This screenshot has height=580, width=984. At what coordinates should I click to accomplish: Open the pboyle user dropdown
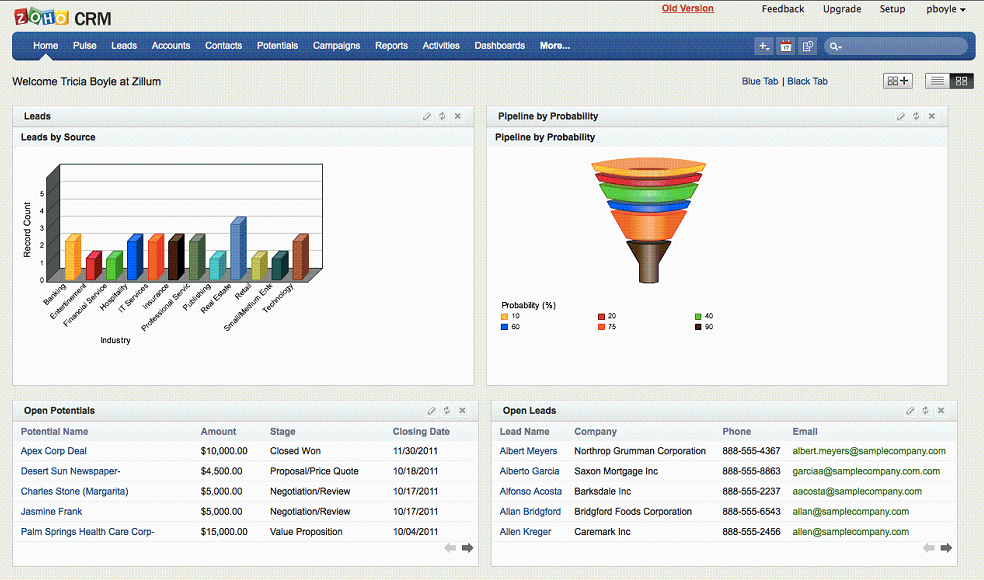coord(946,9)
